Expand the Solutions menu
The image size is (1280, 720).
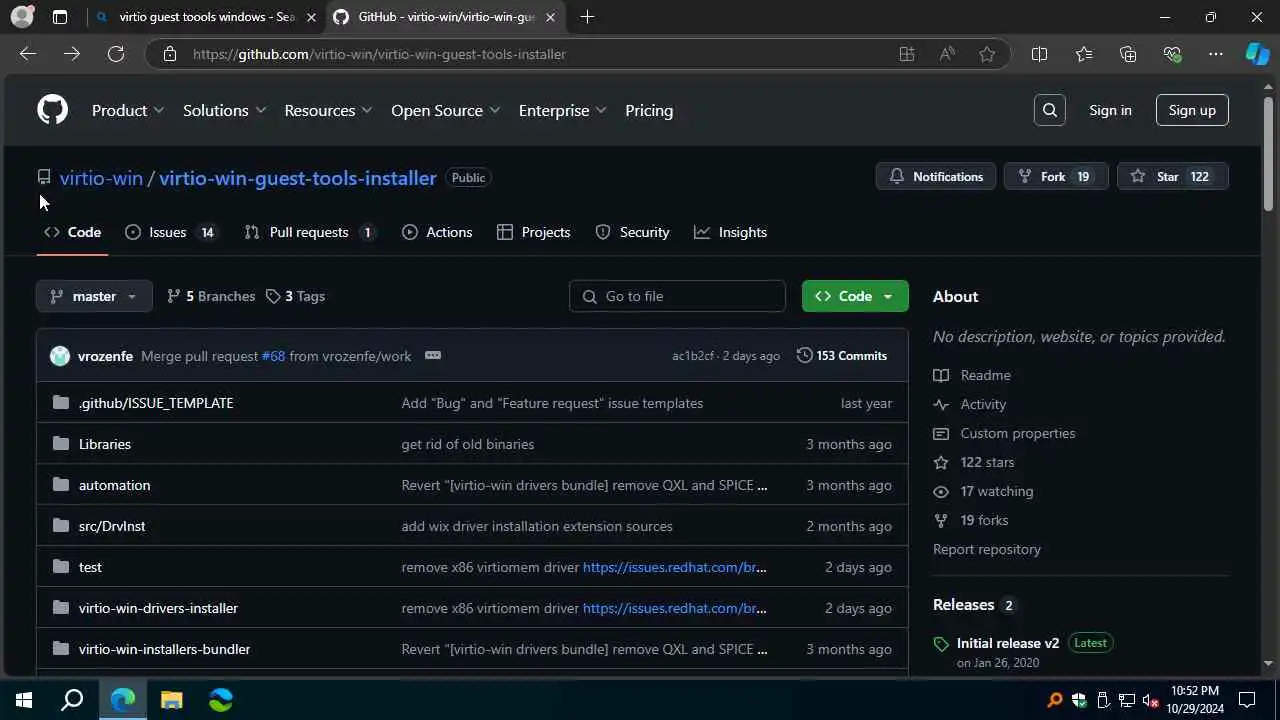(x=224, y=110)
